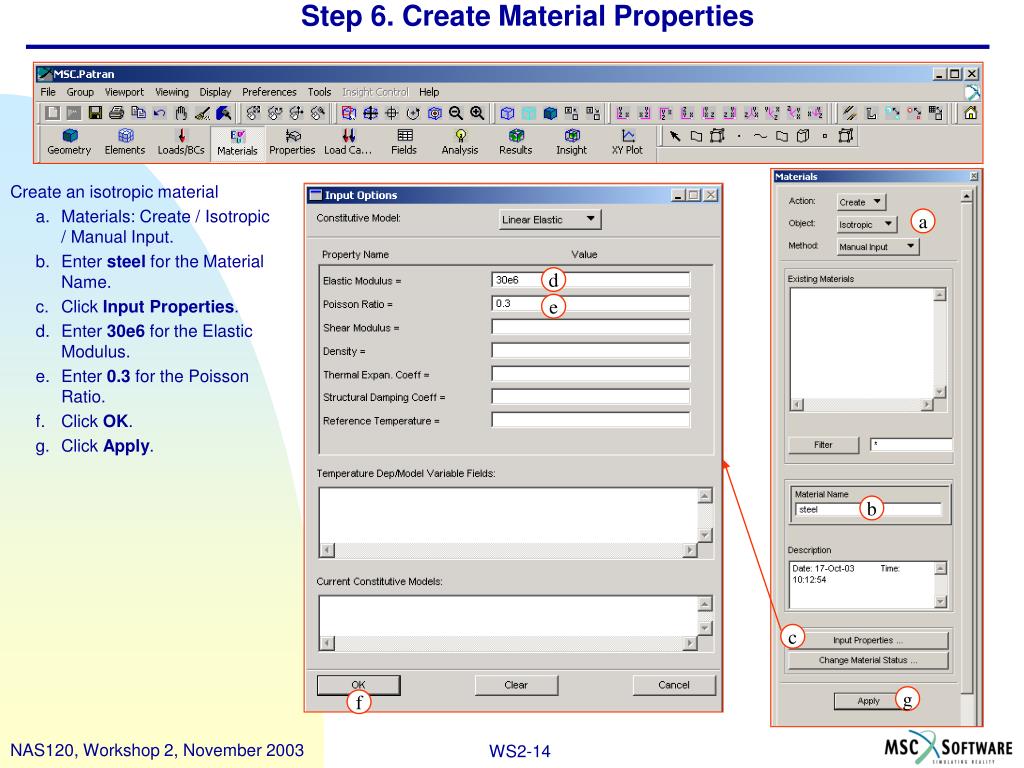Open the Viewport menu
1024x768 pixels.
[x=124, y=92]
